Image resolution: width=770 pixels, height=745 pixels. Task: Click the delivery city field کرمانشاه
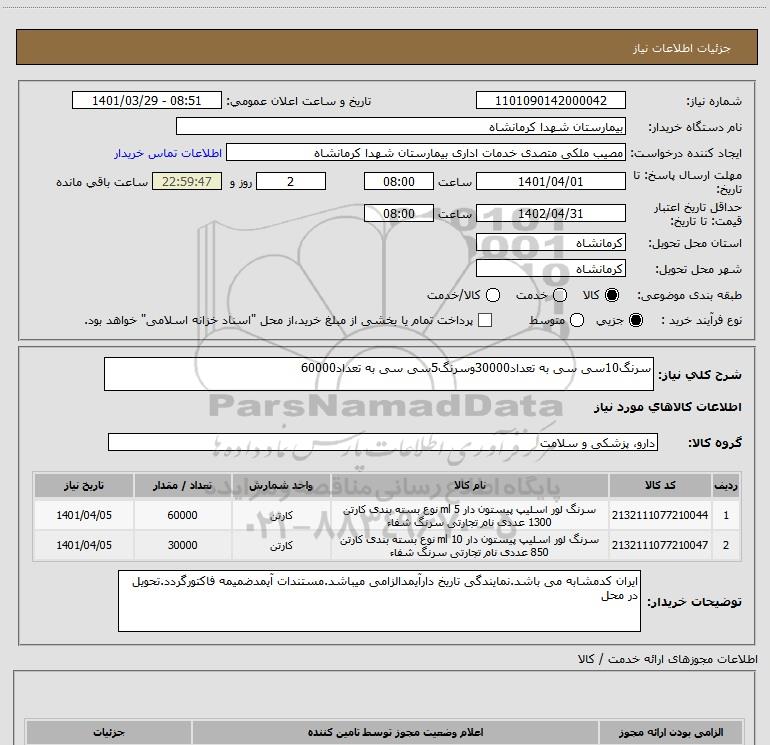(x=550, y=269)
